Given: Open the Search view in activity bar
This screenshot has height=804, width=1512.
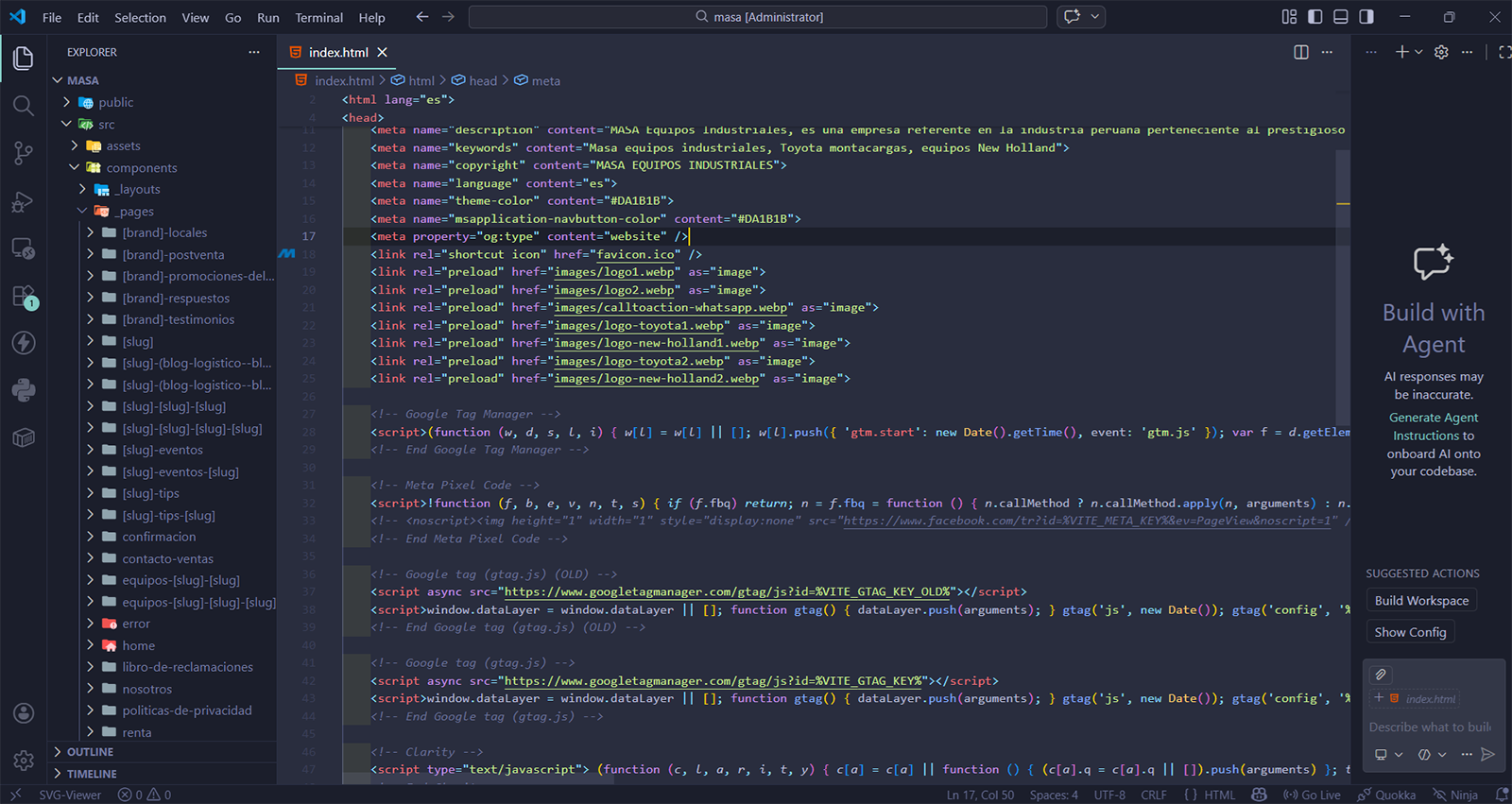Looking at the screenshot, I should coord(24,105).
